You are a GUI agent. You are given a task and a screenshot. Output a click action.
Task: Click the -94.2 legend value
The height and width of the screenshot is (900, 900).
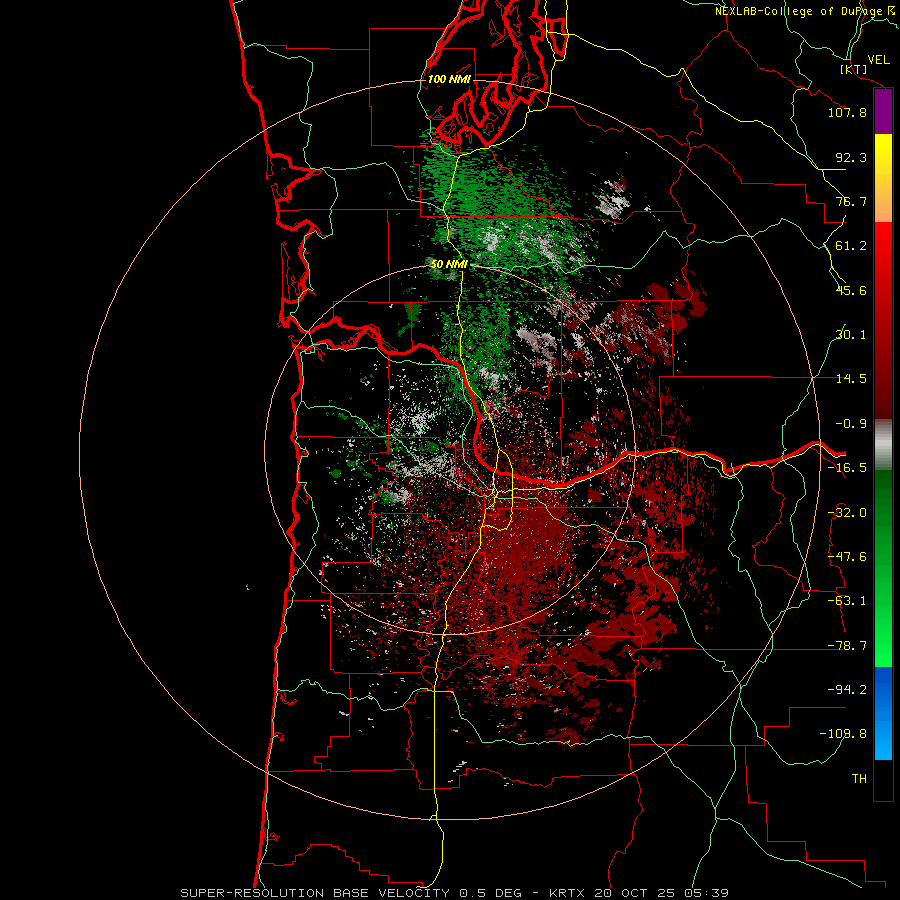pos(847,689)
